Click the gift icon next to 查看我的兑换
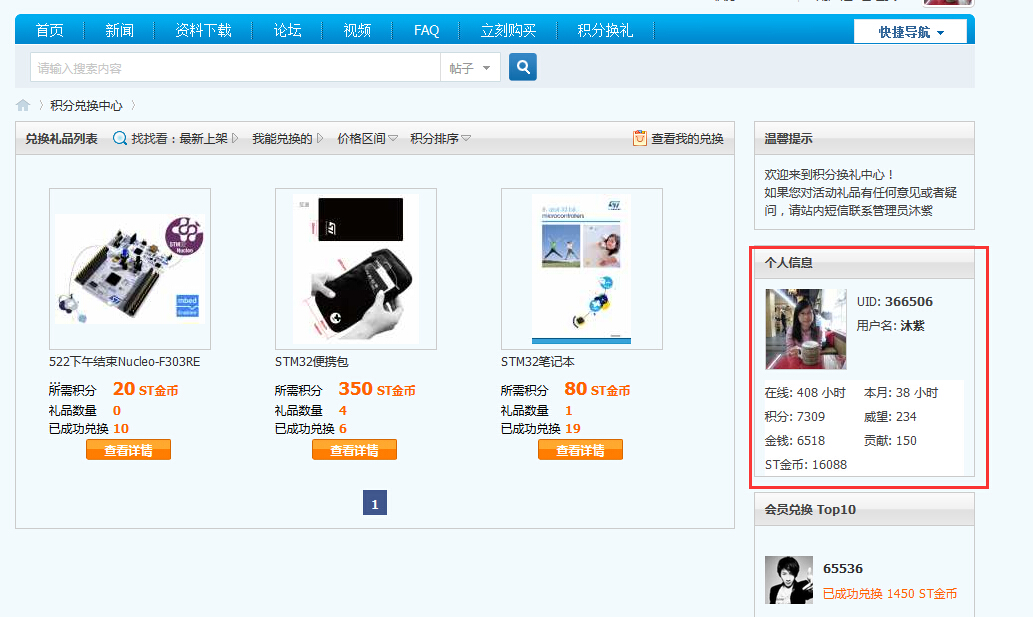This screenshot has width=1033, height=617. 640,138
